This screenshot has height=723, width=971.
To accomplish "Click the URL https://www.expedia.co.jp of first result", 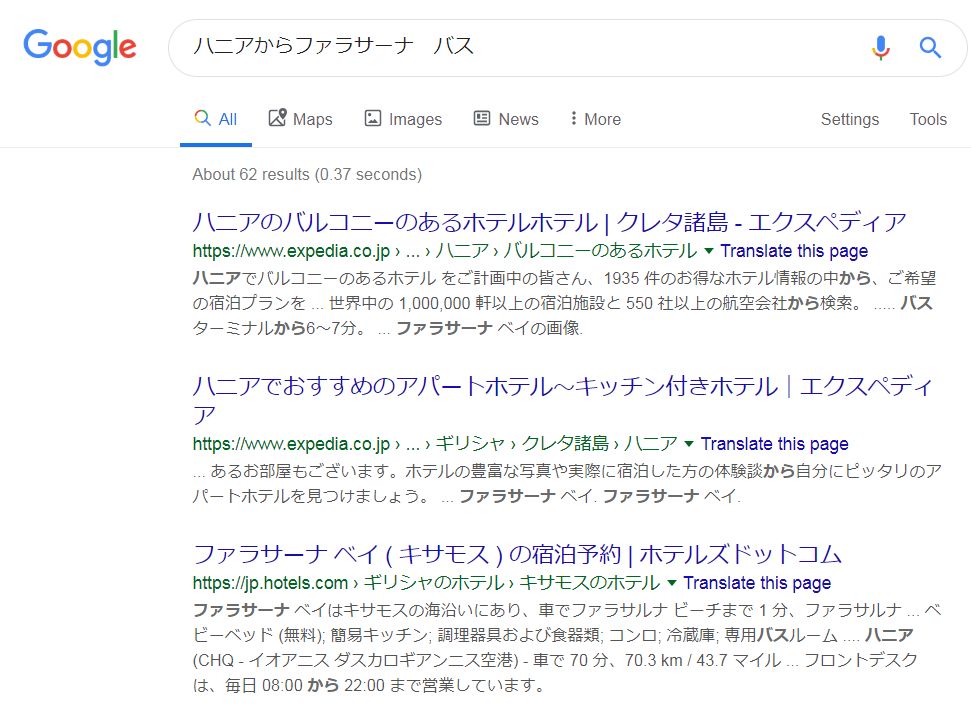I will click(x=291, y=251).
